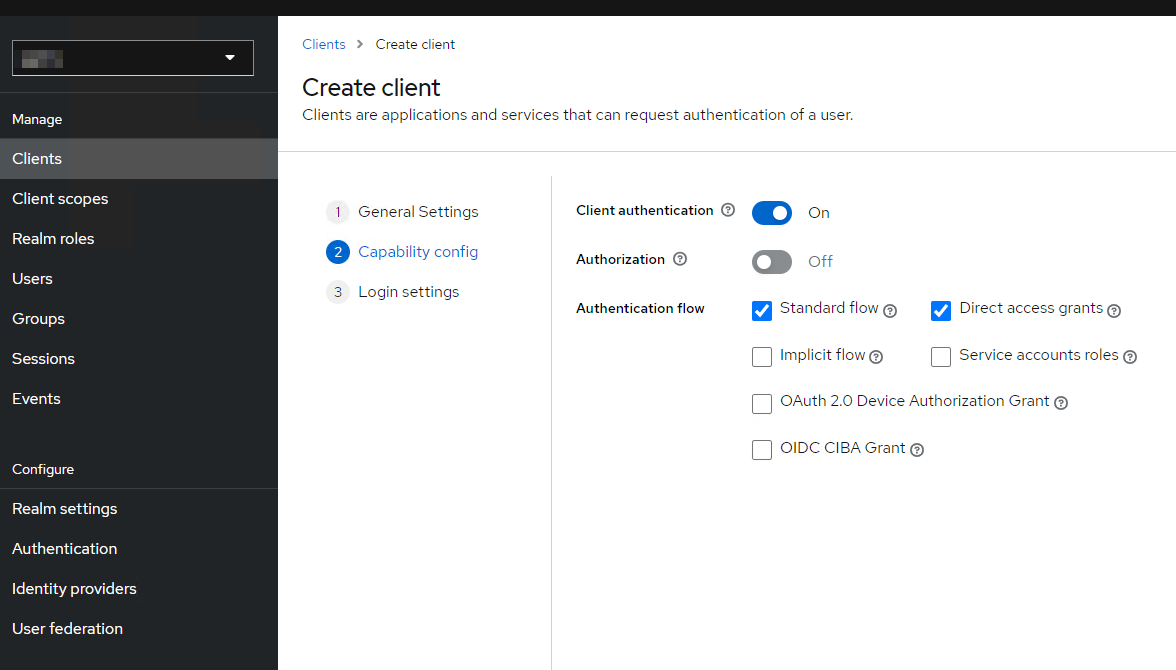Uncheck the Standard flow checkbox

tap(762, 311)
